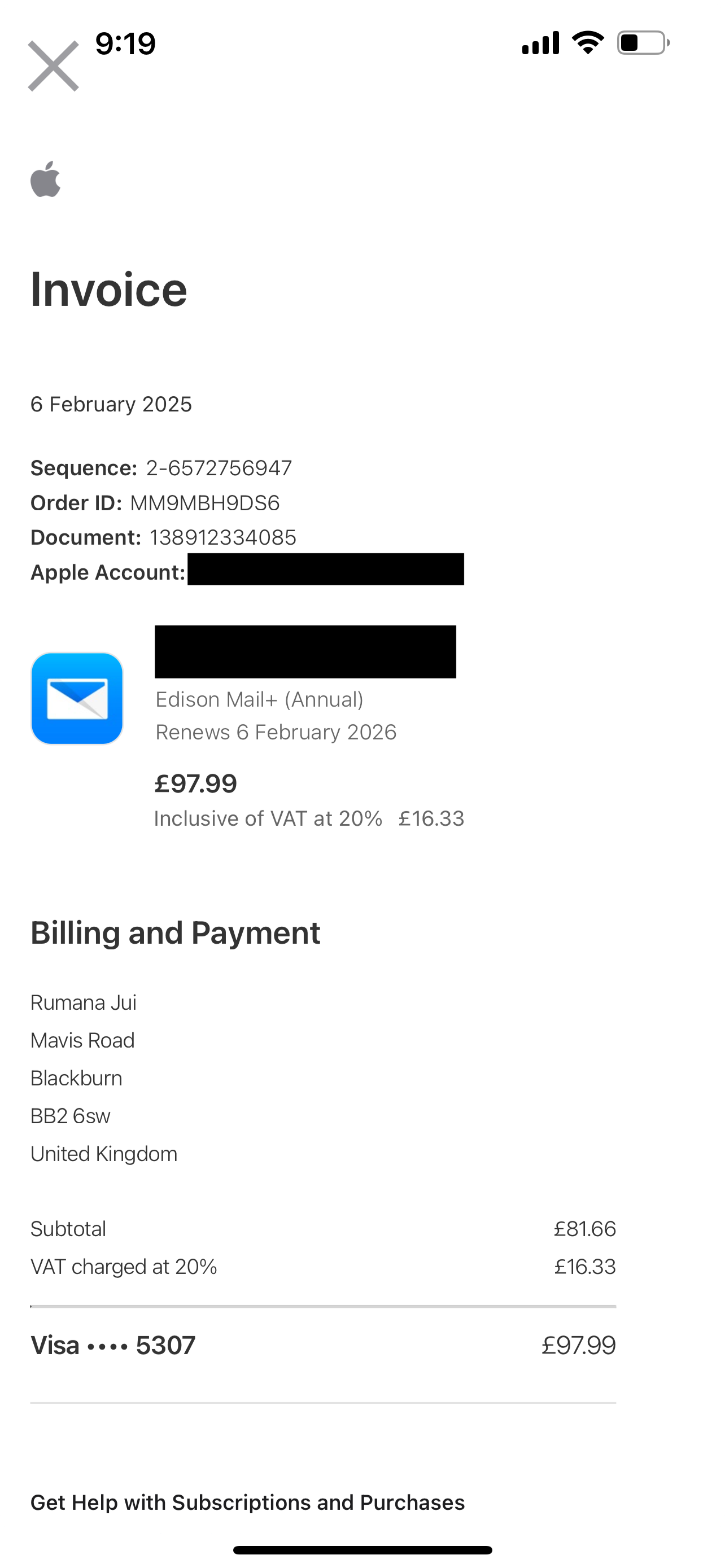Tap the Sequence number 2-6572756947

click(219, 467)
